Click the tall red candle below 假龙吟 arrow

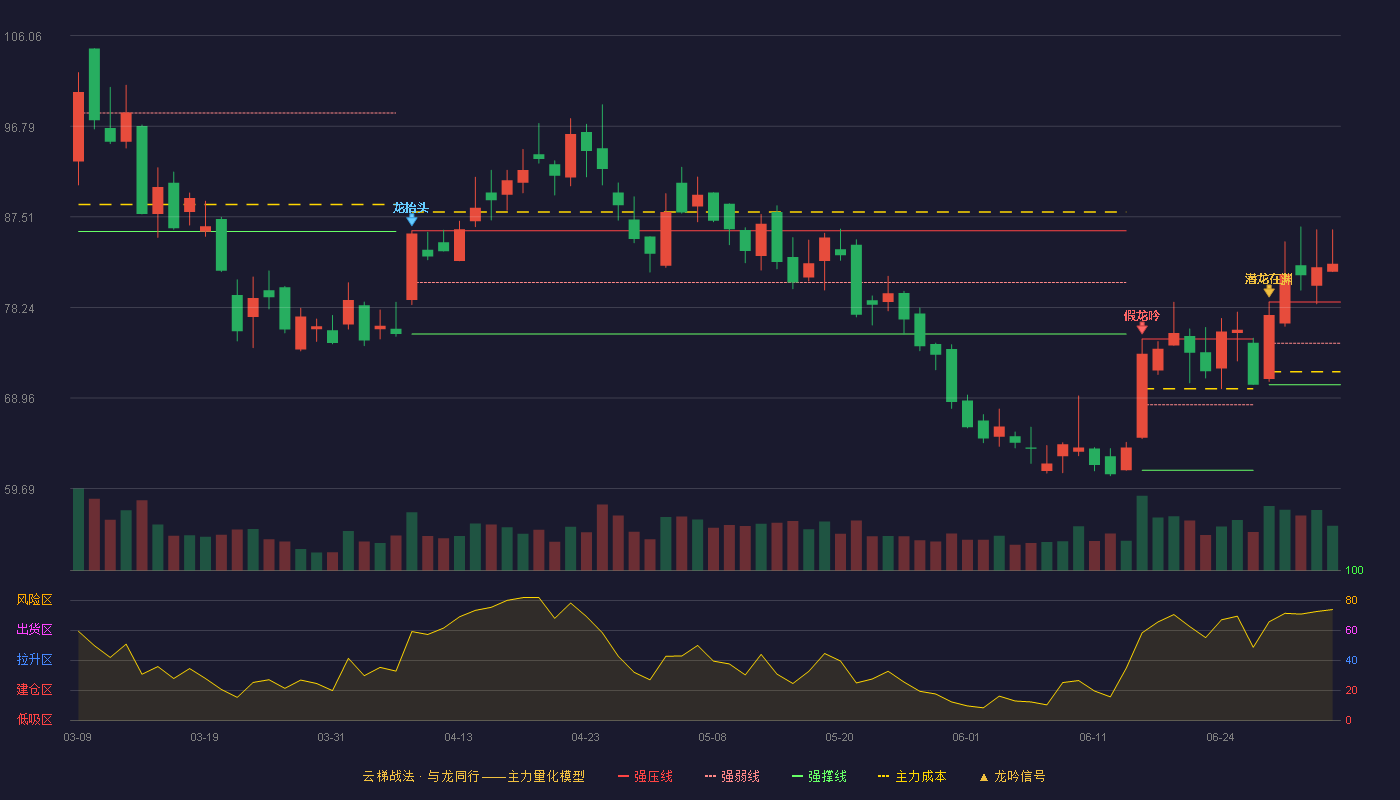point(1142,396)
